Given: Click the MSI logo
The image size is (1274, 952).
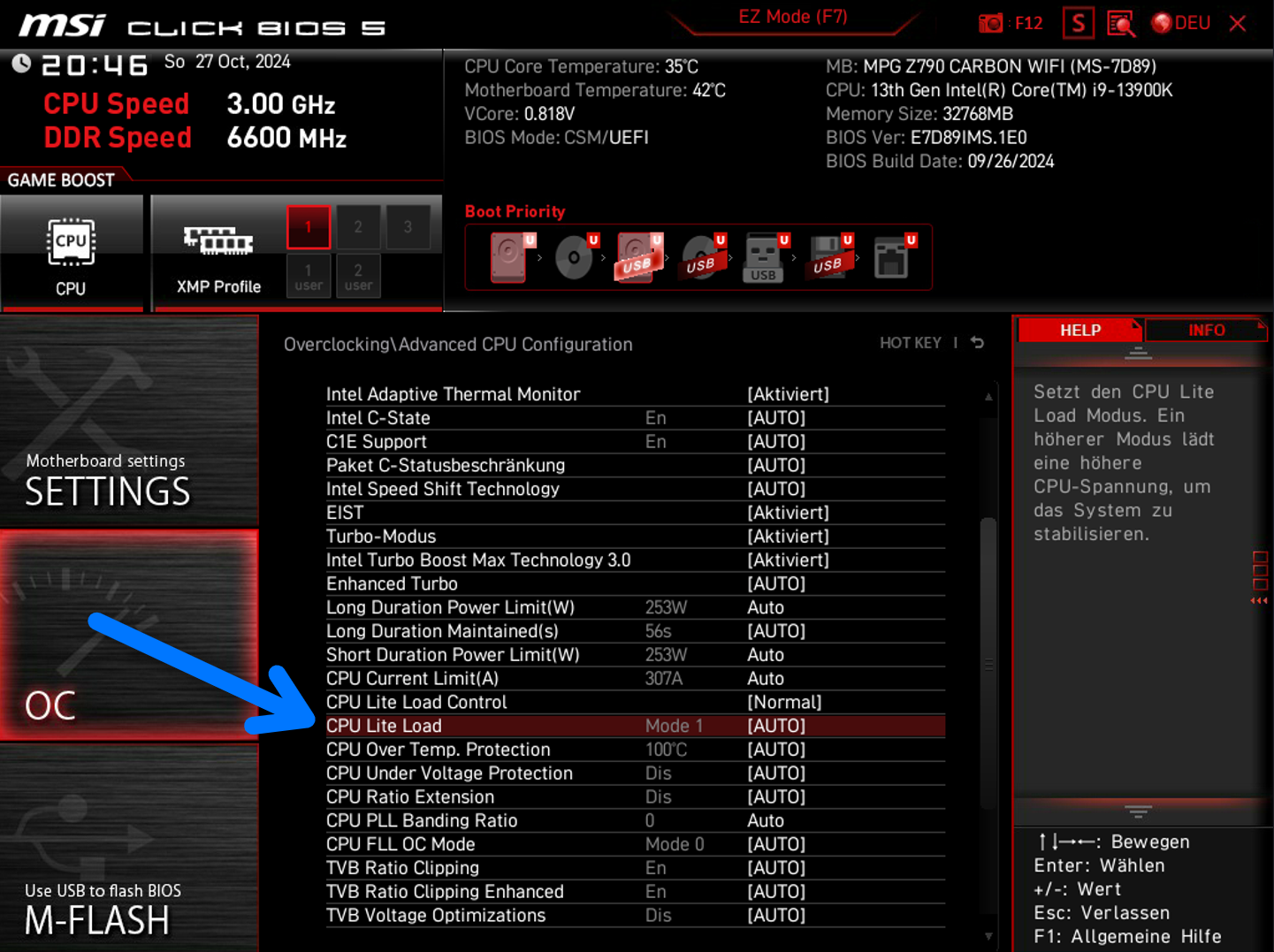Looking at the screenshot, I should tap(63, 25).
